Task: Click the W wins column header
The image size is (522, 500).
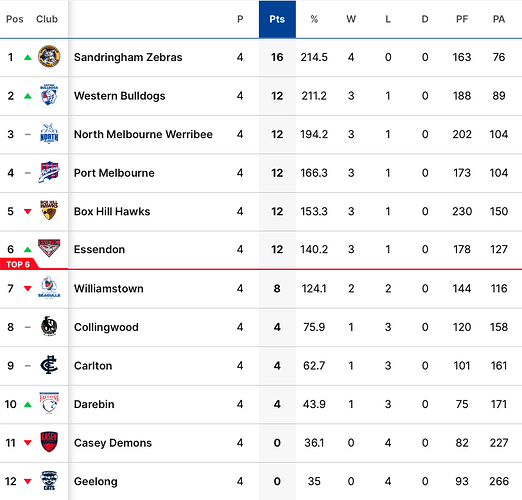Action: (x=351, y=19)
